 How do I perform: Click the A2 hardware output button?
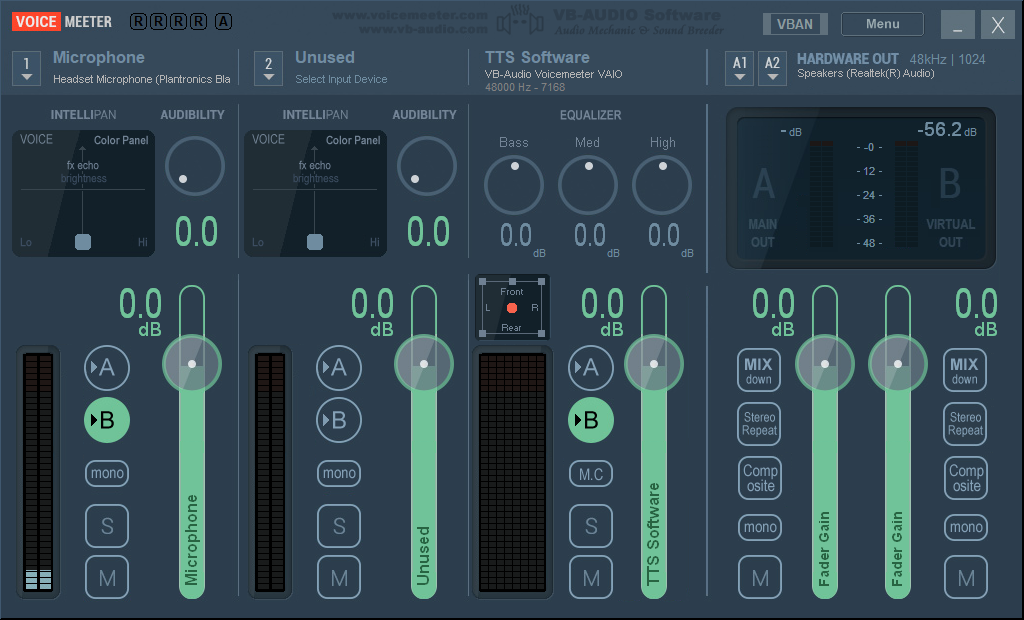tap(772, 66)
